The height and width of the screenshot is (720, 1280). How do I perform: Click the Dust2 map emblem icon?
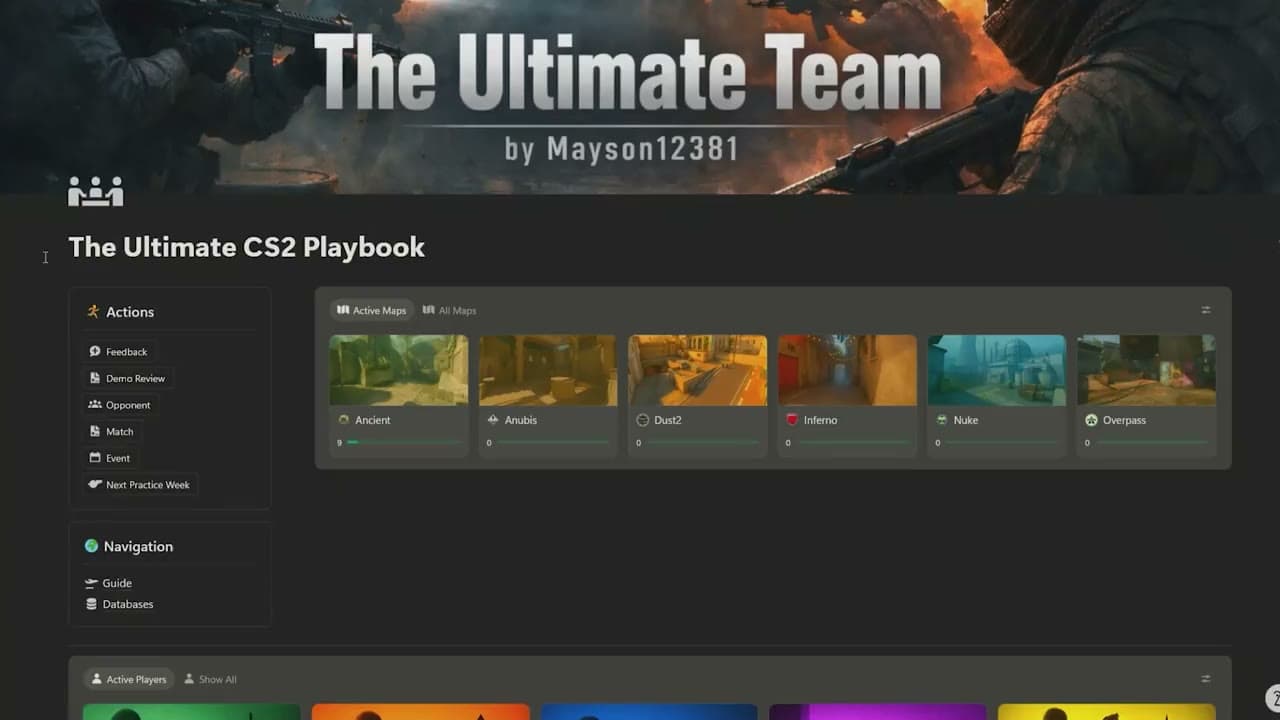(x=642, y=420)
